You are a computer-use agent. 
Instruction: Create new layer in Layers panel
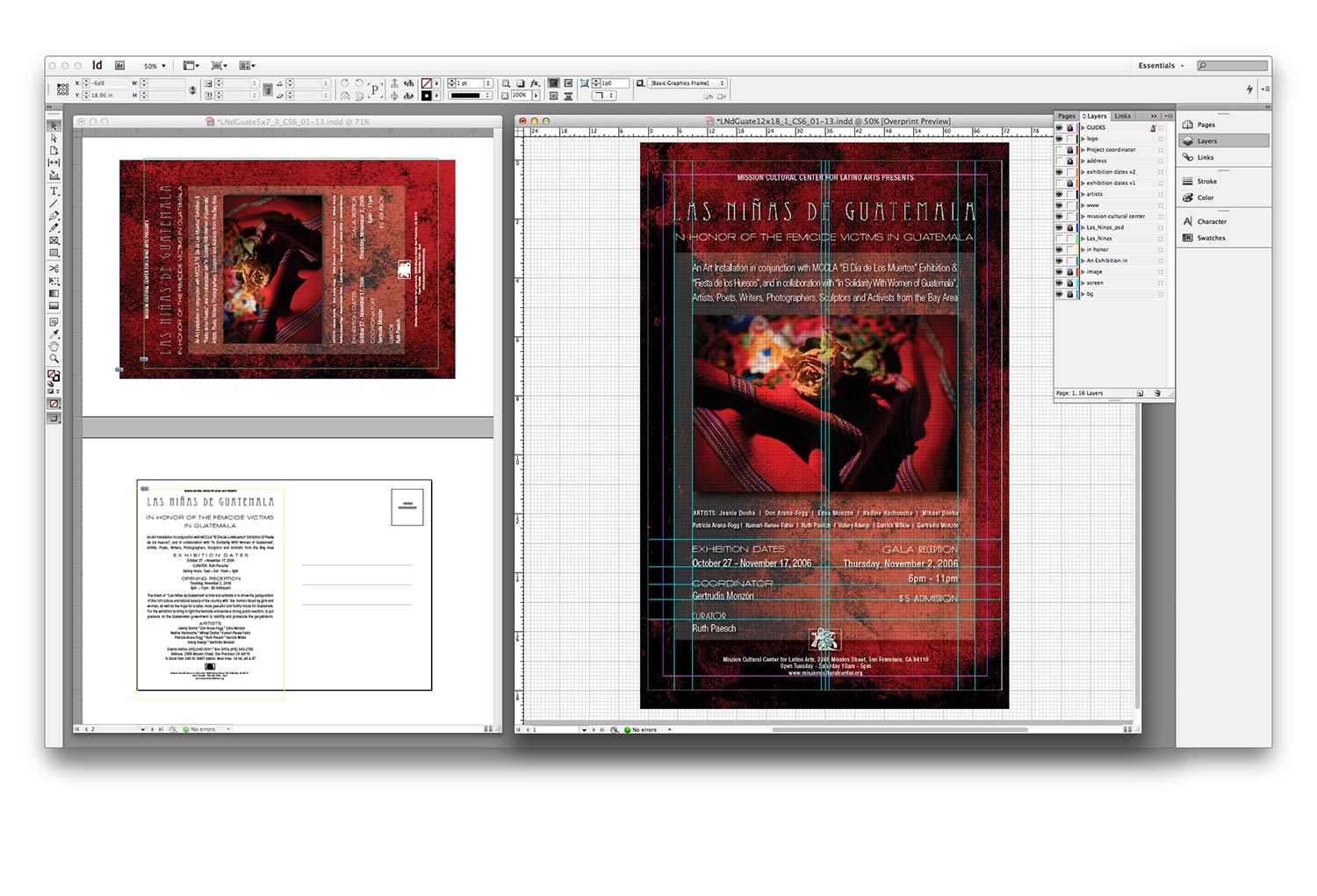1140,393
